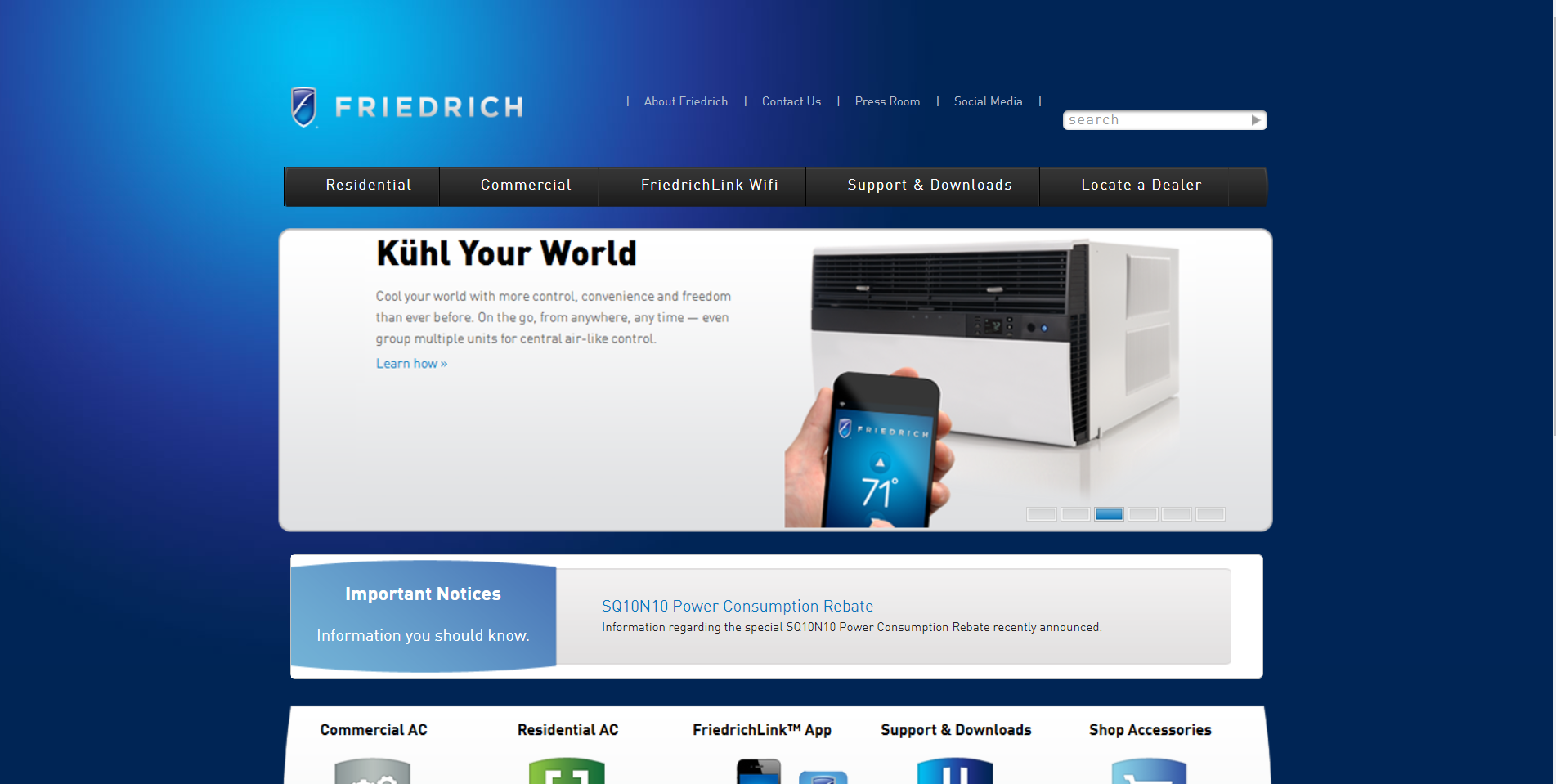Click the Friedrich shield logo
Screen dimensions: 1556x784
(304, 107)
